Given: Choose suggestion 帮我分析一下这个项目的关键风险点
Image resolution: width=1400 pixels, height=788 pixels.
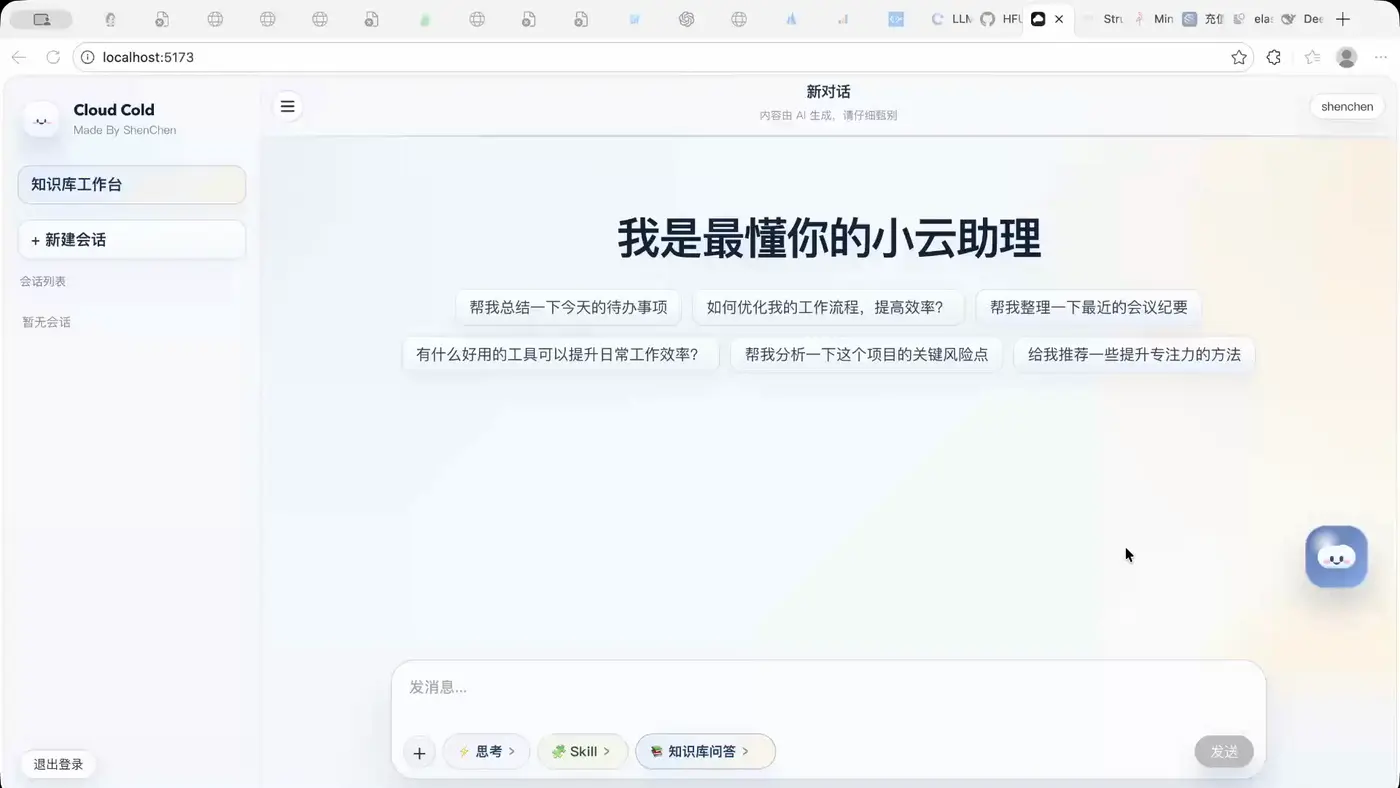Looking at the screenshot, I should (866, 355).
